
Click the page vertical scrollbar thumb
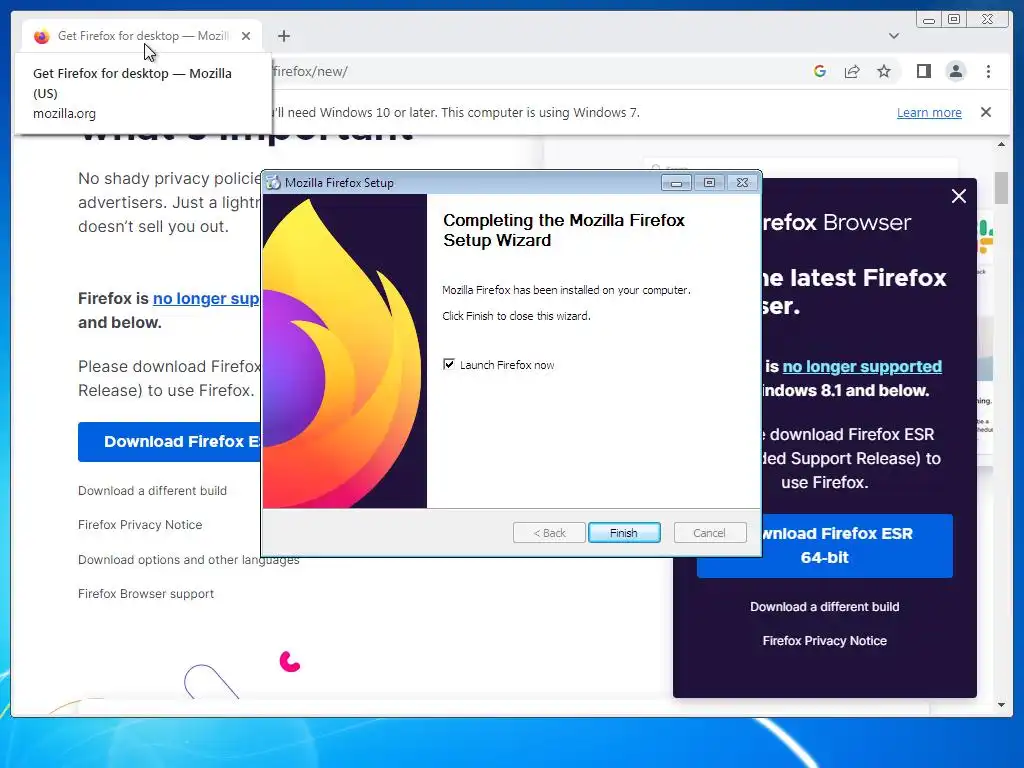(1001, 187)
